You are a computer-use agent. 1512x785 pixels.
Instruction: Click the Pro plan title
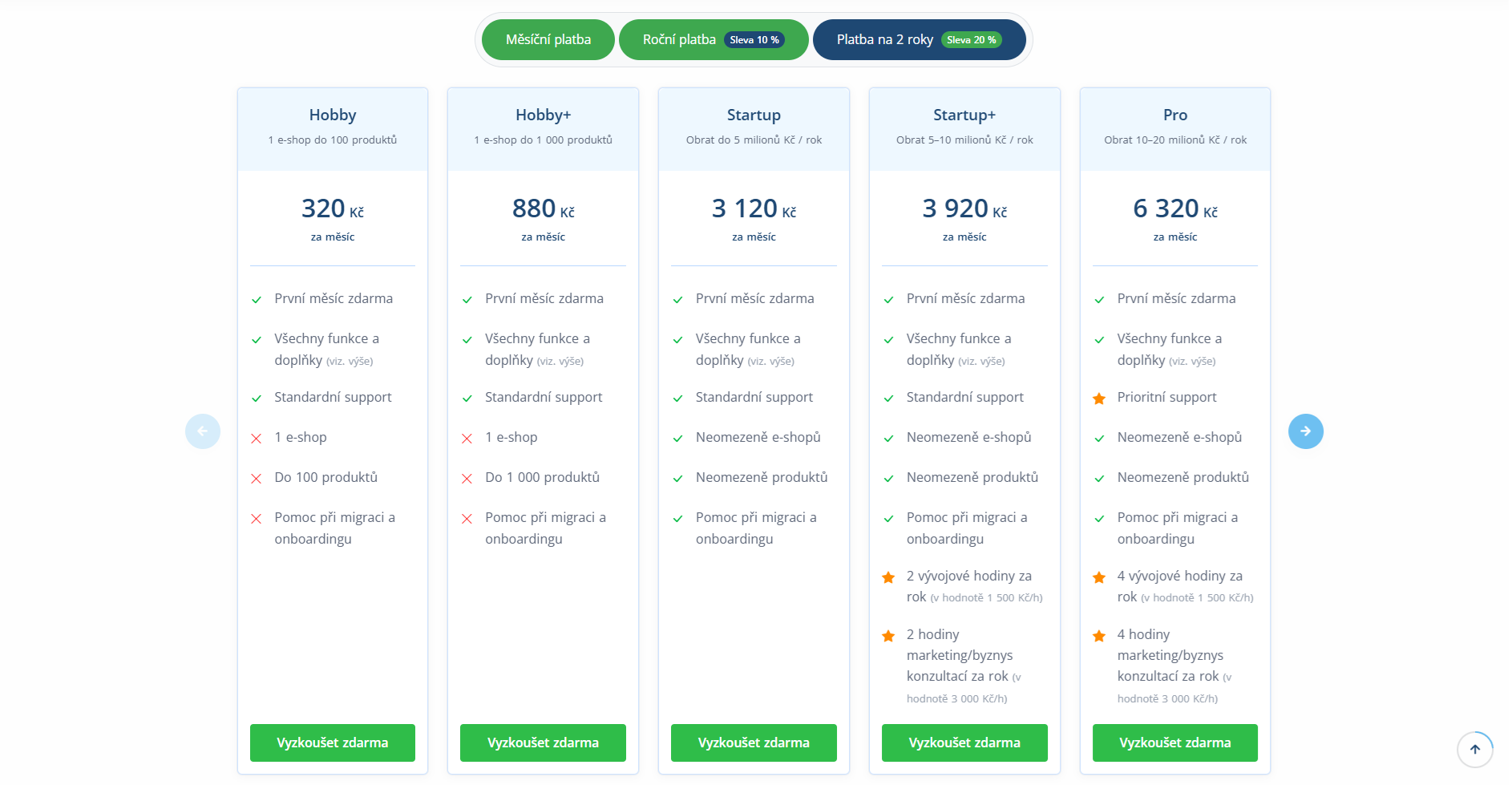[1175, 115]
